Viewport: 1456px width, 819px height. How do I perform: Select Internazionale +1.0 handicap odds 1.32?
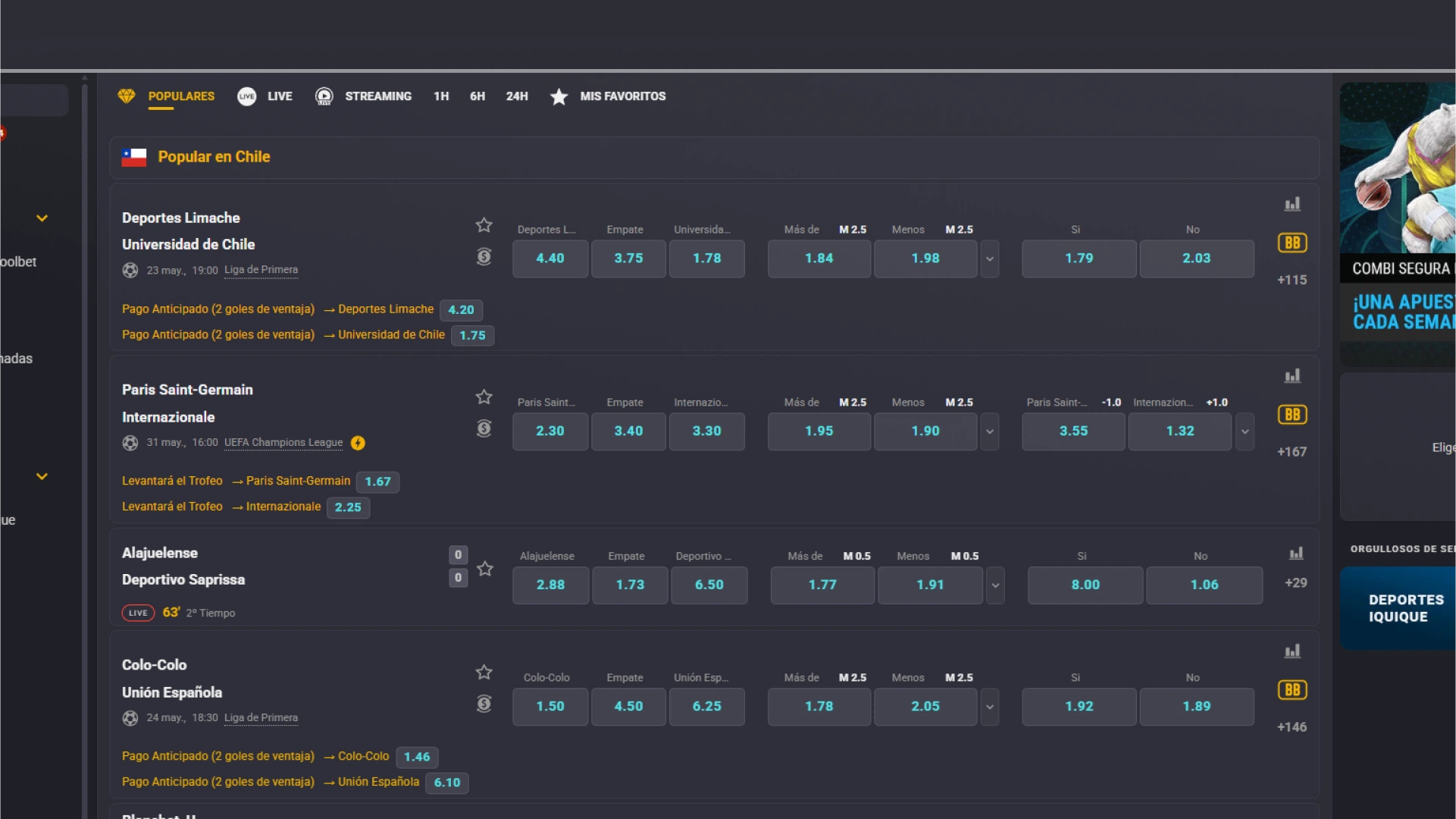pyautogui.click(x=1180, y=431)
